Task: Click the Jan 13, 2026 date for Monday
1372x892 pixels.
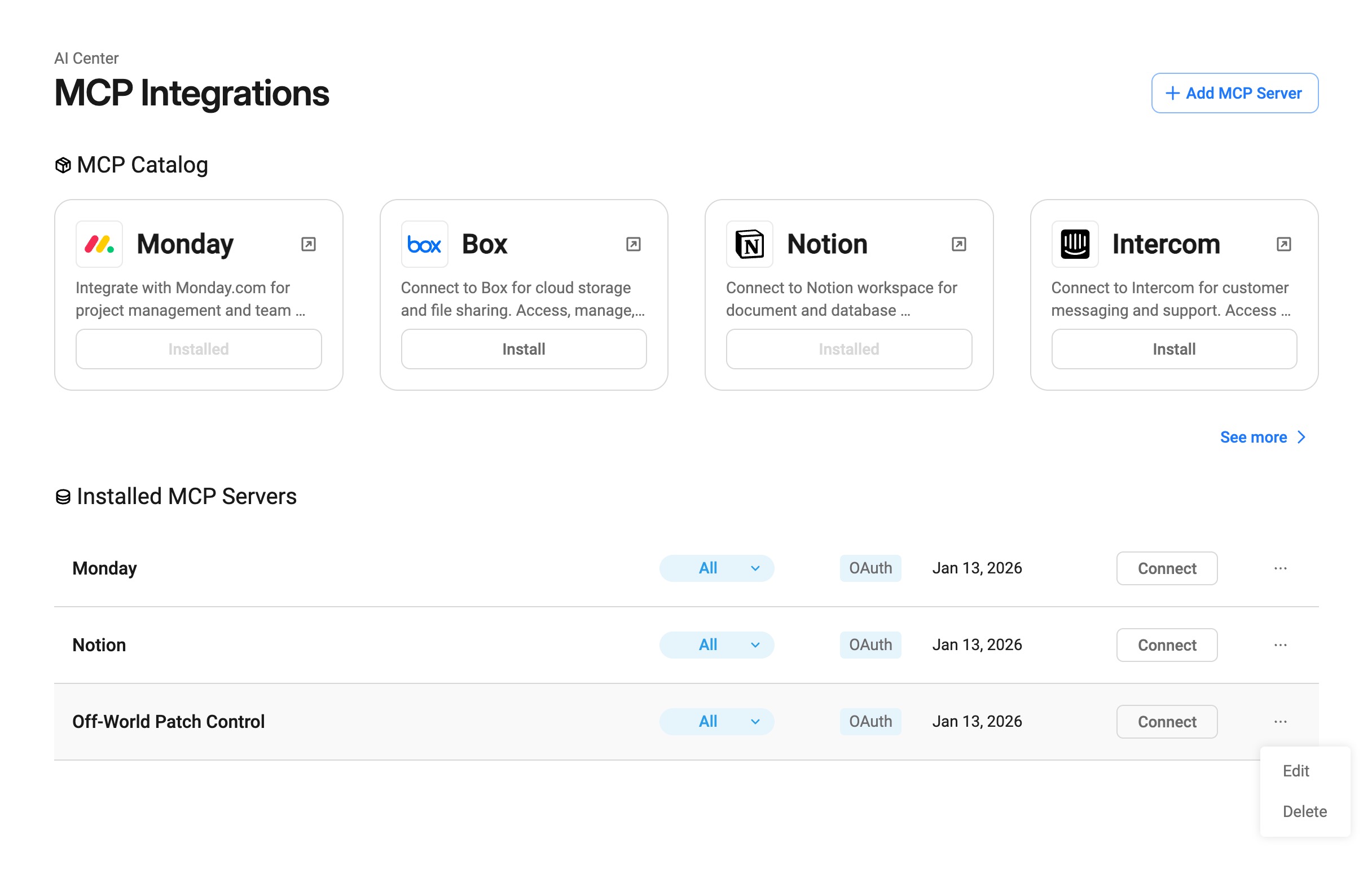Action: tap(977, 568)
